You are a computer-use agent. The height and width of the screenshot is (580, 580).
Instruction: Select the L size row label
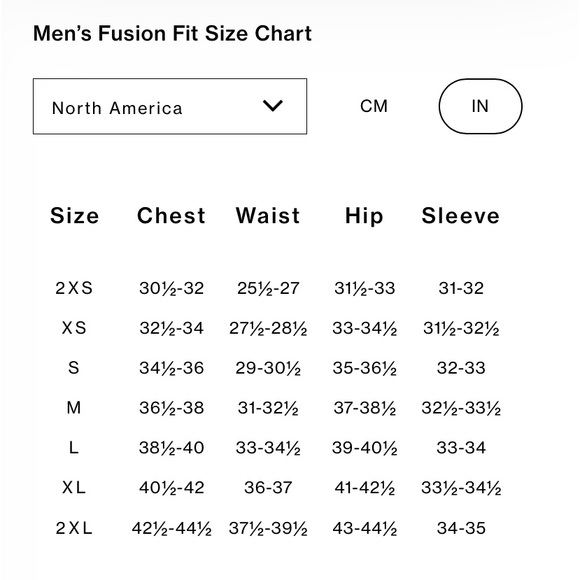click(74, 448)
